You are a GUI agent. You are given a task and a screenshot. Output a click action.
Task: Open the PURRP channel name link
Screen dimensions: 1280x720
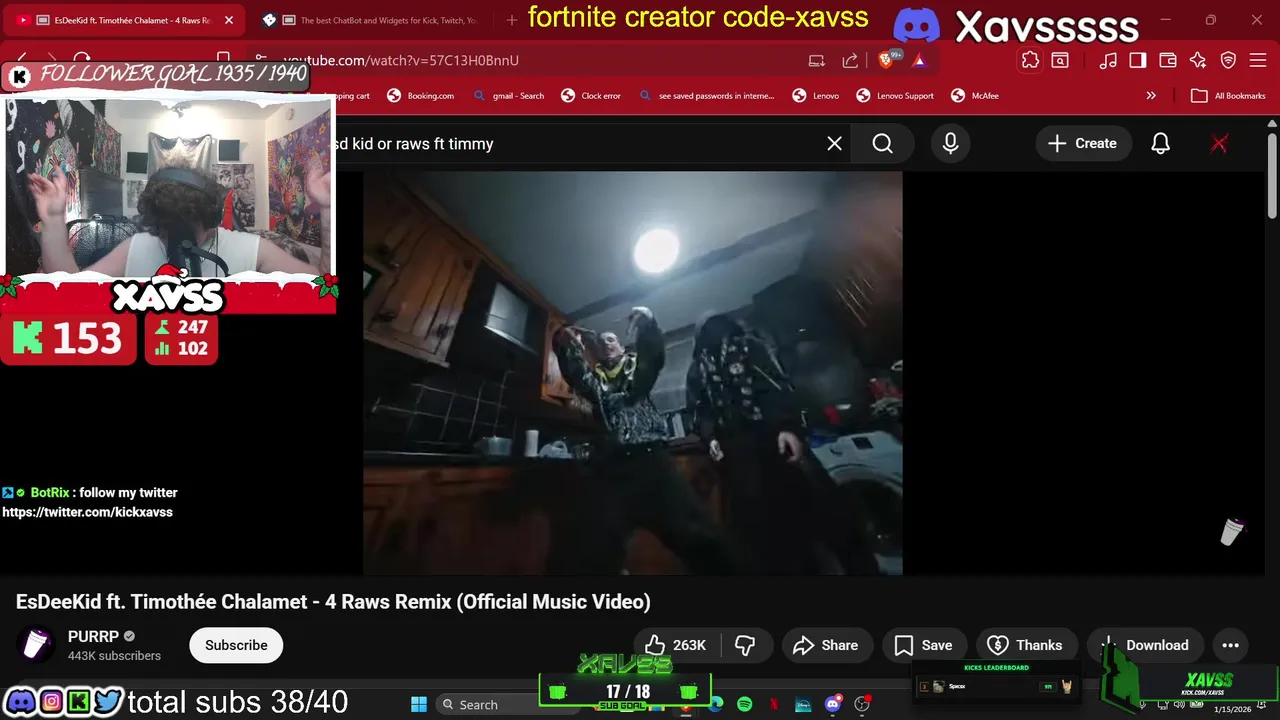93,637
